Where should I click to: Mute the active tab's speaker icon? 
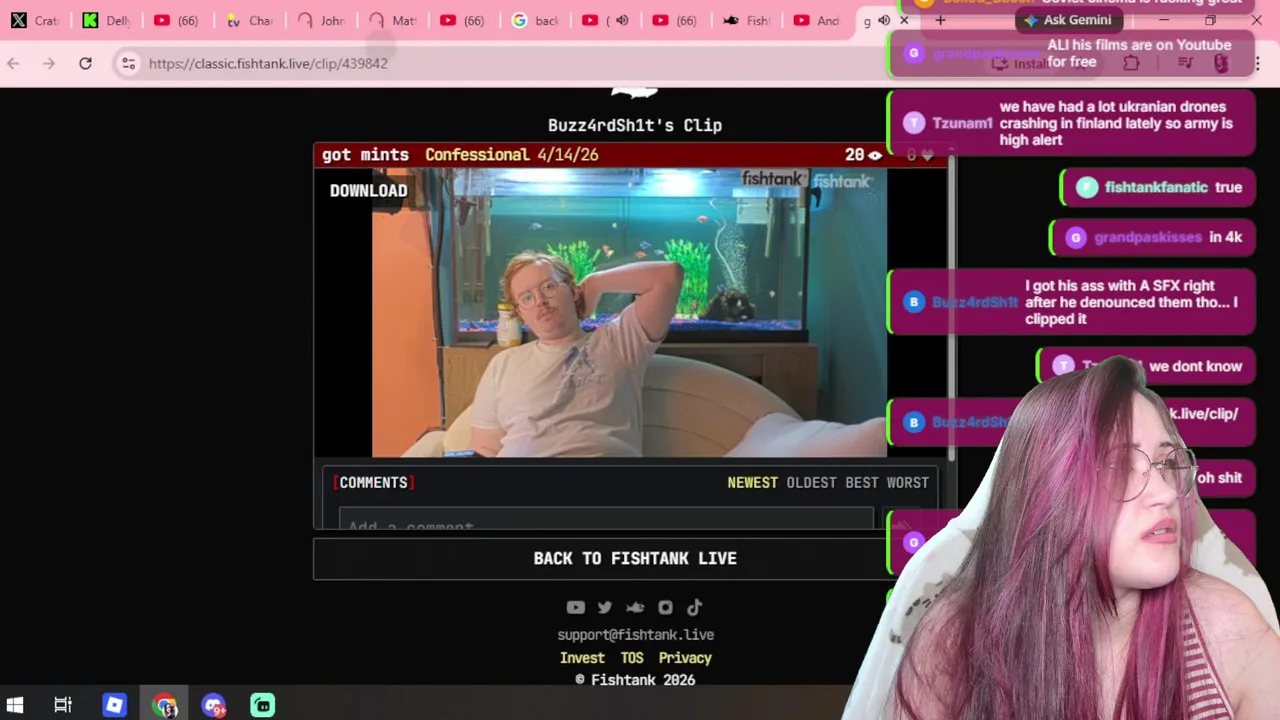click(884, 20)
